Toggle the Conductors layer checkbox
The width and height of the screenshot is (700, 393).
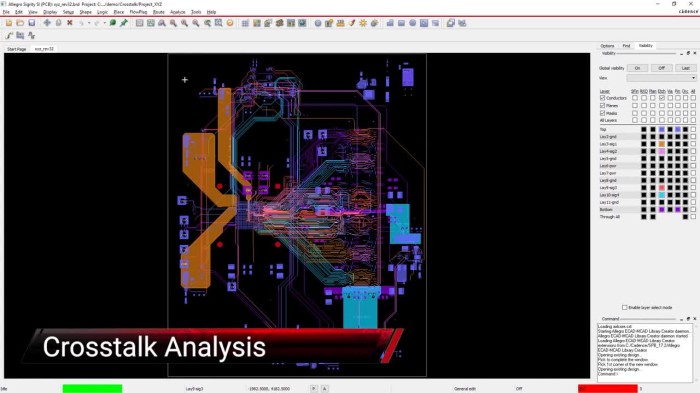tap(602, 98)
